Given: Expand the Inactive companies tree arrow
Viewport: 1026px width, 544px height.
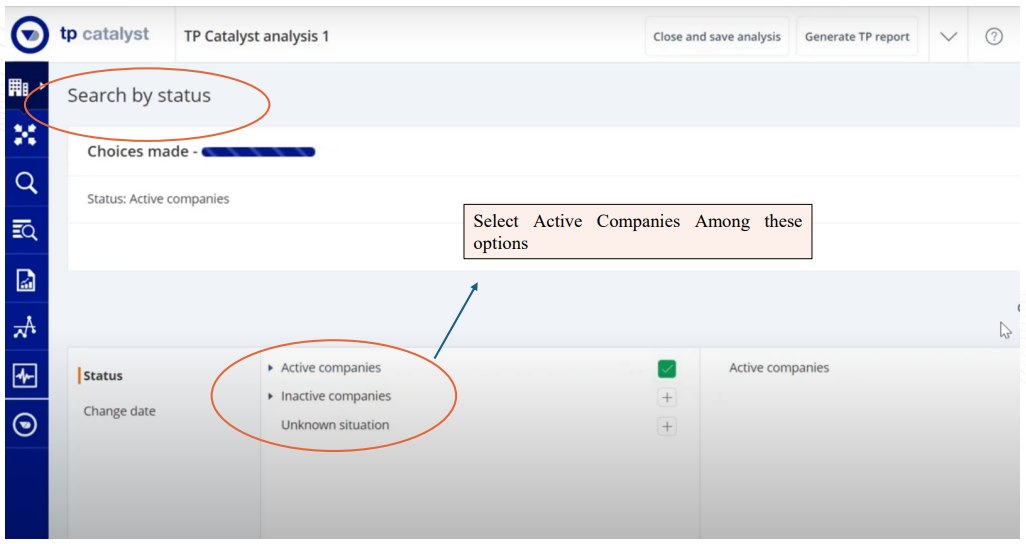Looking at the screenshot, I should (271, 397).
